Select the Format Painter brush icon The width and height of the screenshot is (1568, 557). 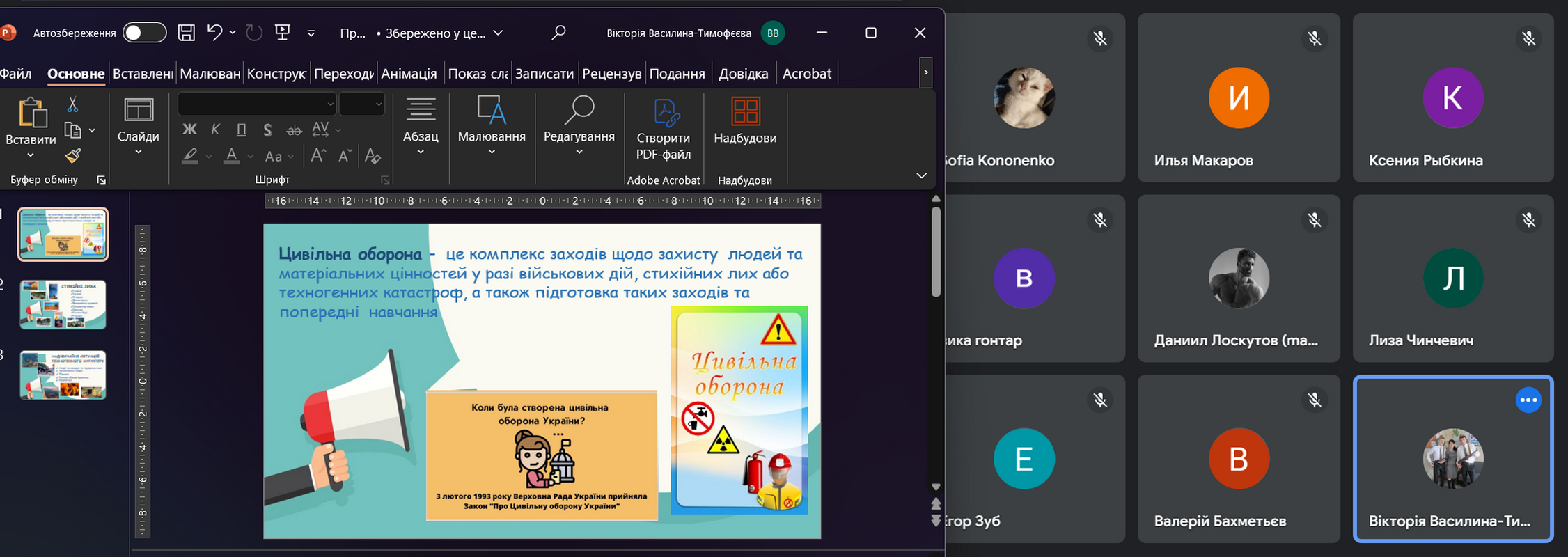[x=73, y=155]
